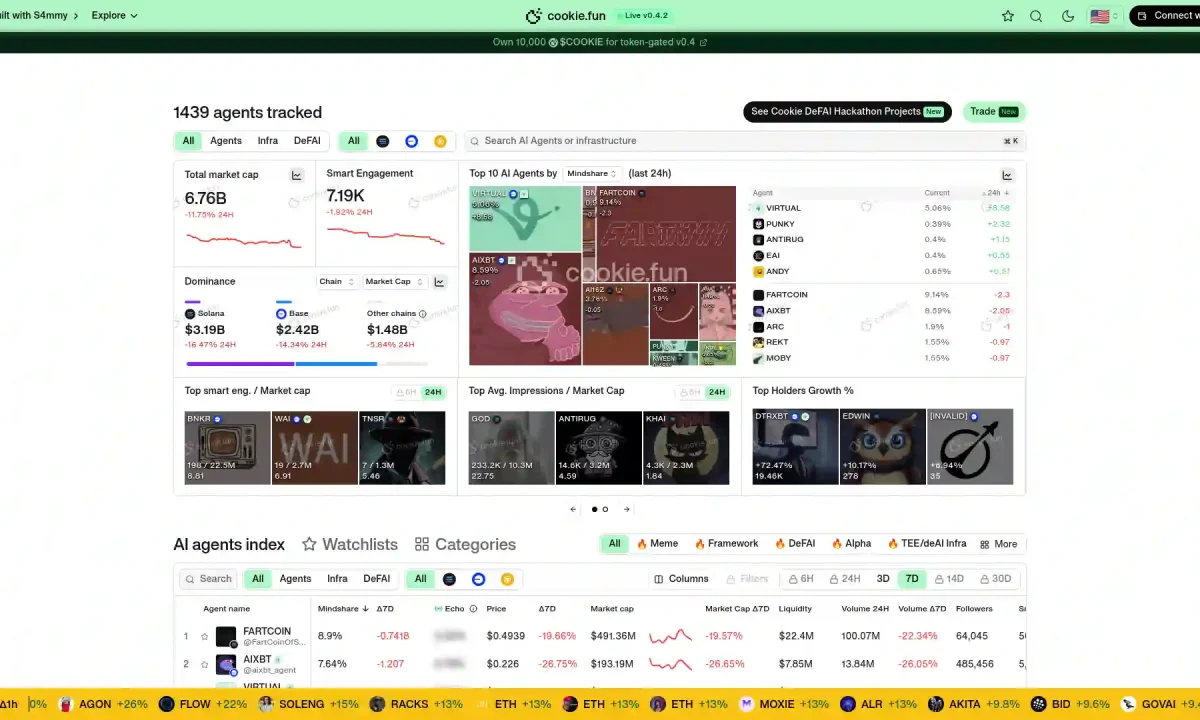This screenshot has height=720, width=1200.
Task: Open the search magnifier icon in header
Action: pyautogui.click(x=1036, y=16)
